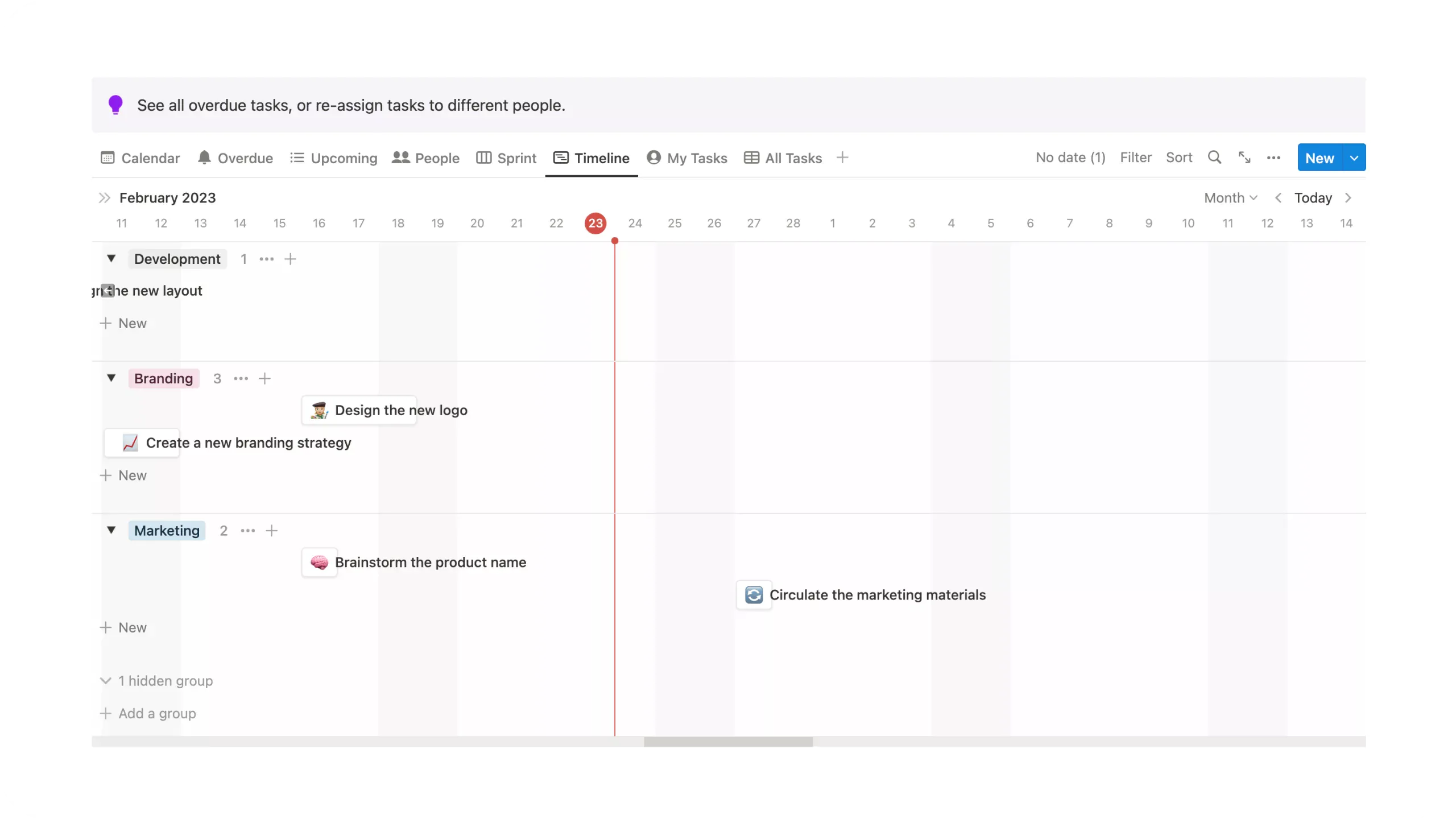This screenshot has width=1456, height=819.
Task: Switch to All Tasks tab
Action: pos(783,157)
